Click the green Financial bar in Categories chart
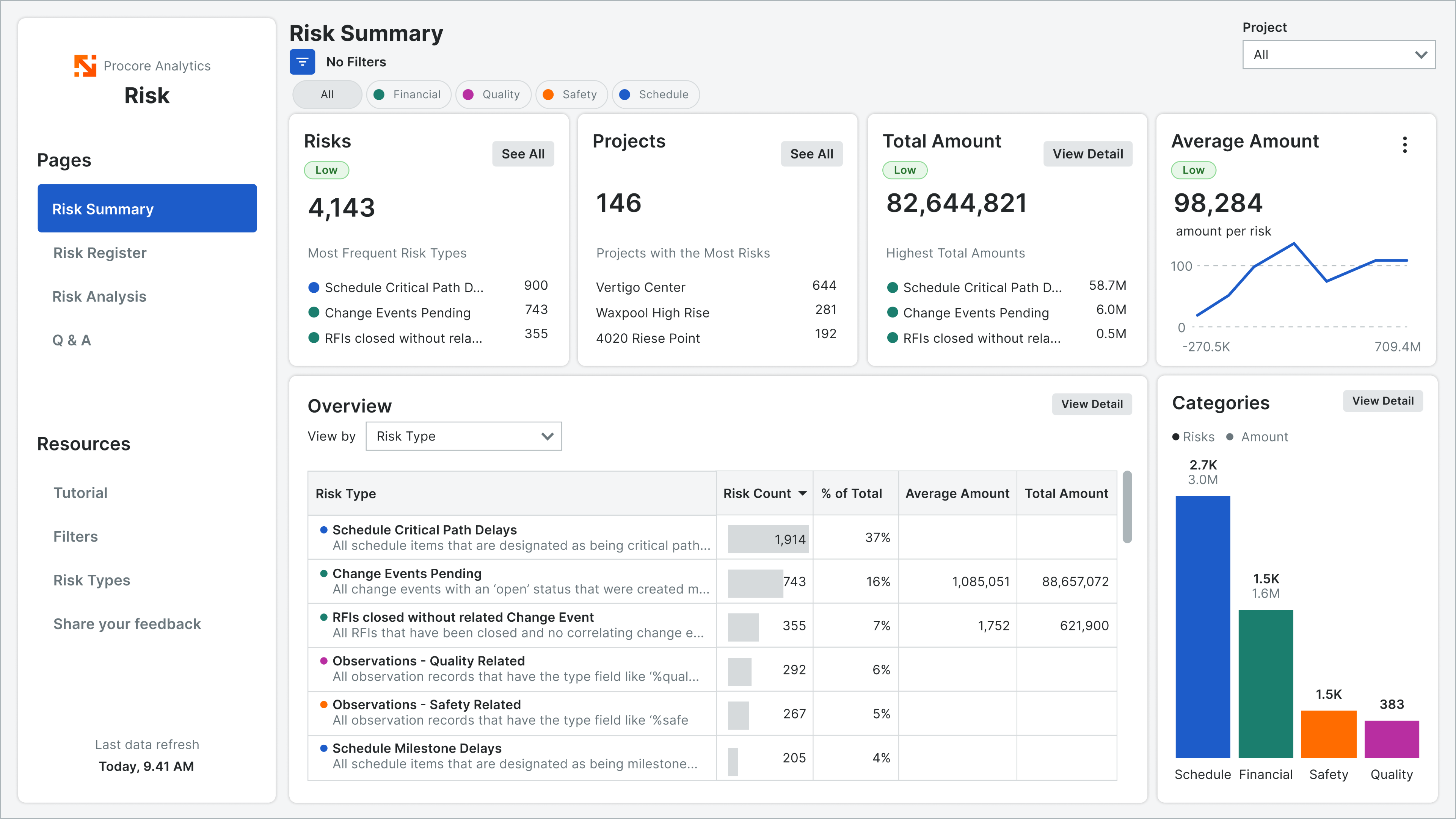The height and width of the screenshot is (819, 1456). [1266, 684]
